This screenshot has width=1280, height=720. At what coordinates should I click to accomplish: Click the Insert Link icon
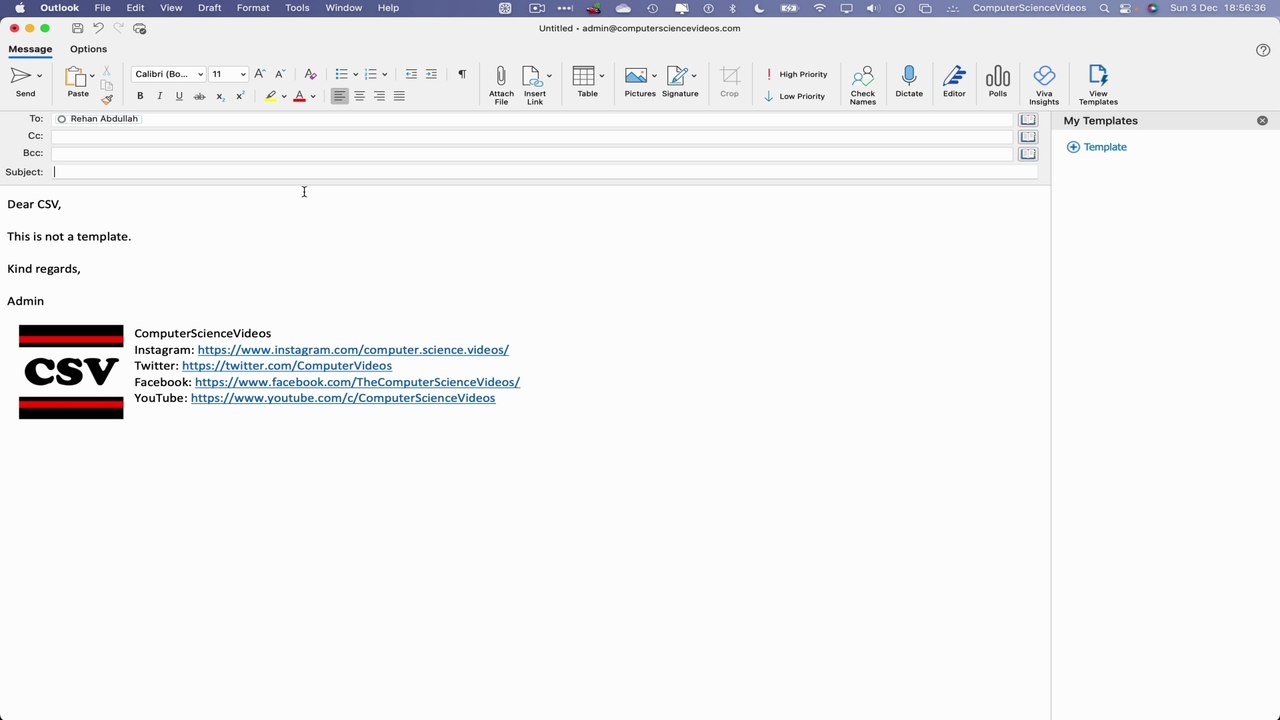click(x=531, y=77)
